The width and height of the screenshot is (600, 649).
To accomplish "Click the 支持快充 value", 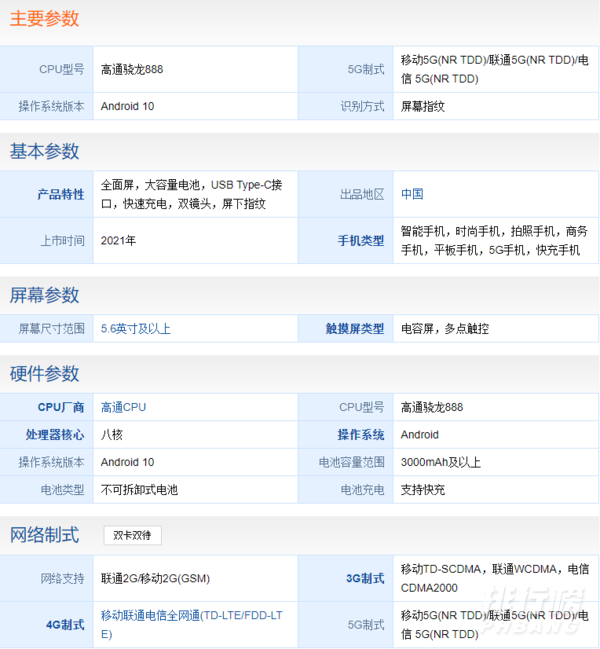I will tap(423, 490).
